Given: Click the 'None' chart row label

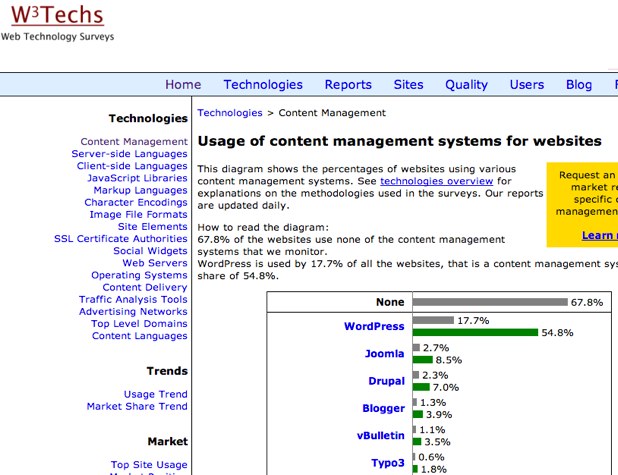Looking at the screenshot, I should [x=390, y=302].
